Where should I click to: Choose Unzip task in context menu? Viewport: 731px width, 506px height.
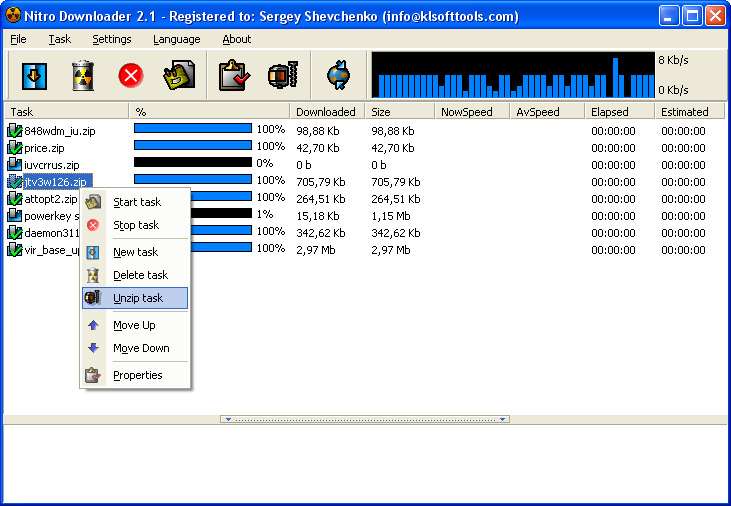tap(135, 298)
